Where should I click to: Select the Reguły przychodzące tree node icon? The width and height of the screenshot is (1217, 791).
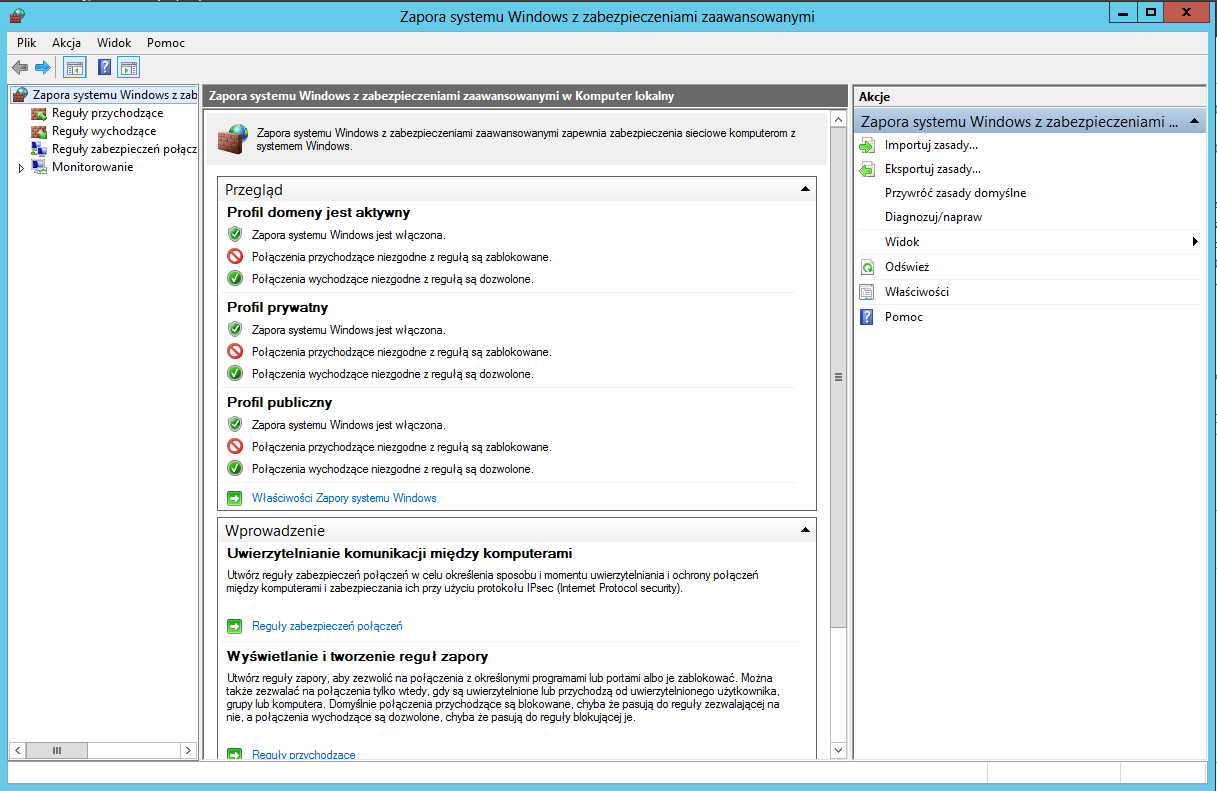tap(38, 113)
